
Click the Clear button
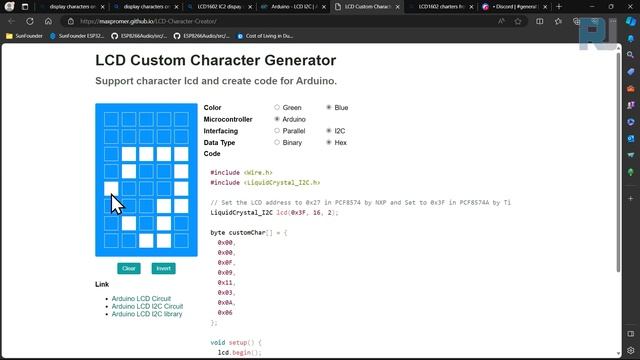[129, 268]
